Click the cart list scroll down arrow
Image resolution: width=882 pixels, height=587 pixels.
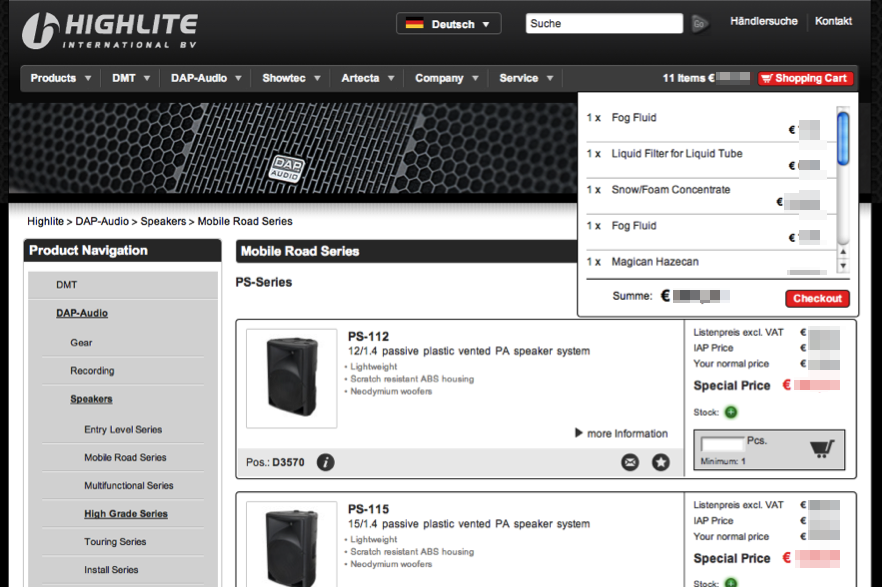[843, 265]
